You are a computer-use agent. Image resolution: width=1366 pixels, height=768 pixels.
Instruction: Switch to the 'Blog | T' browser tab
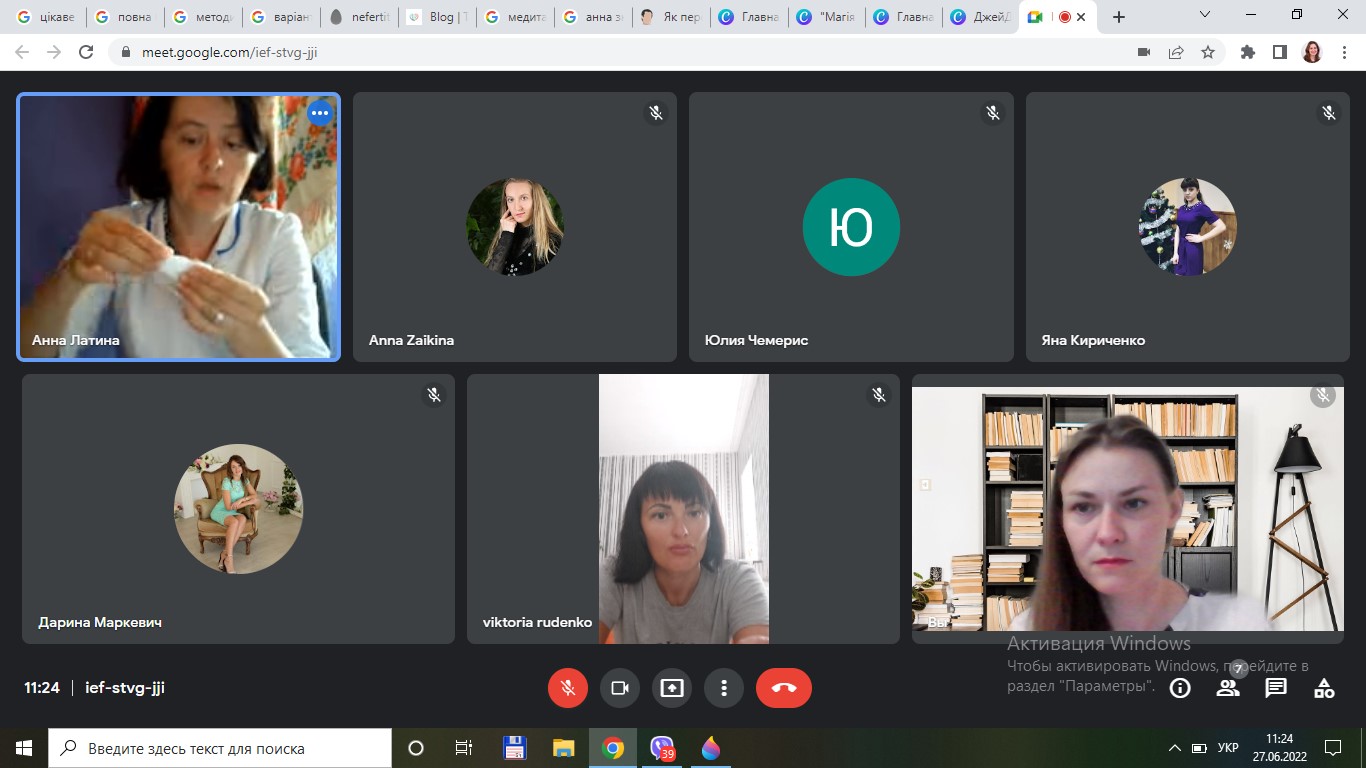(x=436, y=17)
